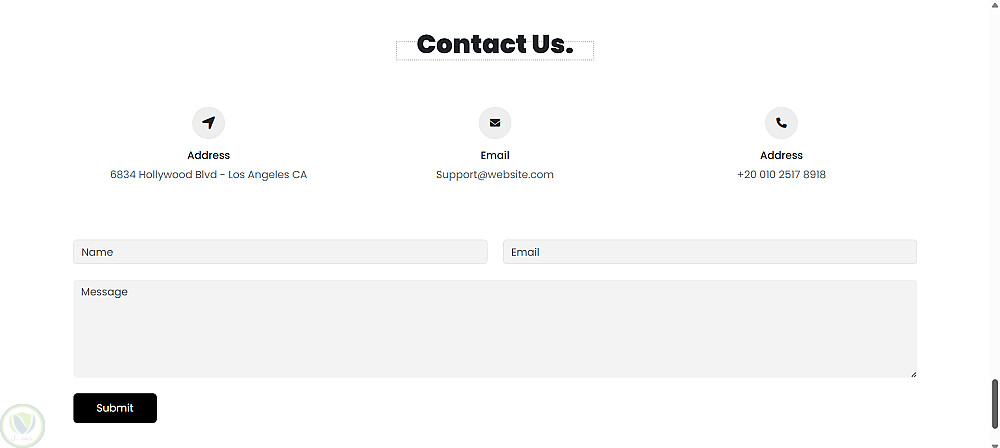This screenshot has width=1000, height=448.
Task: Click the Message box resize handle
Action: tap(912, 373)
